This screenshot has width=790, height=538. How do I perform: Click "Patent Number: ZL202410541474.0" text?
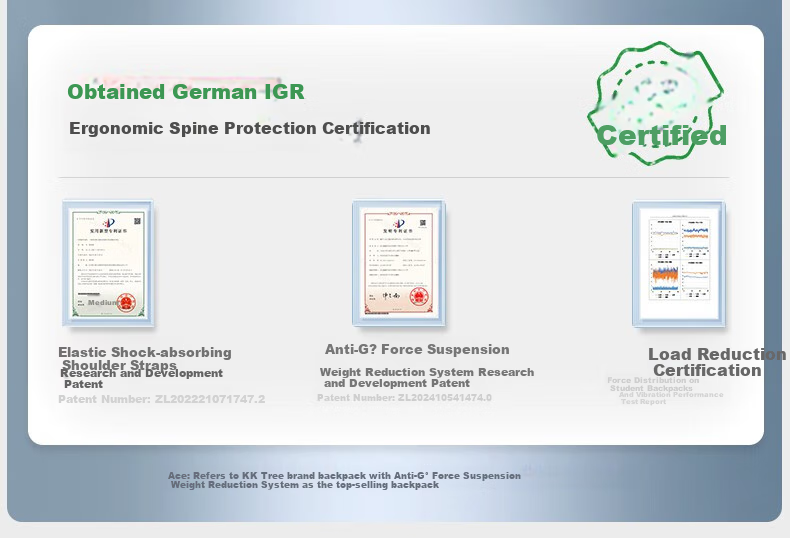click(404, 397)
